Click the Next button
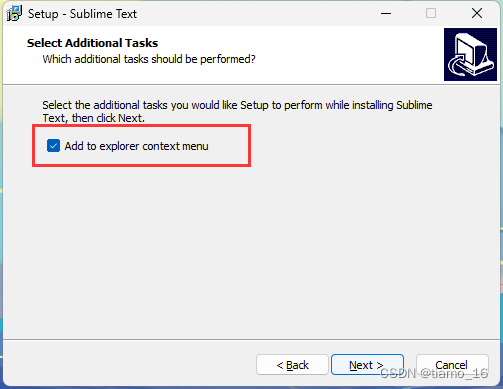Screen dimensions: 503x389 coord(367,365)
